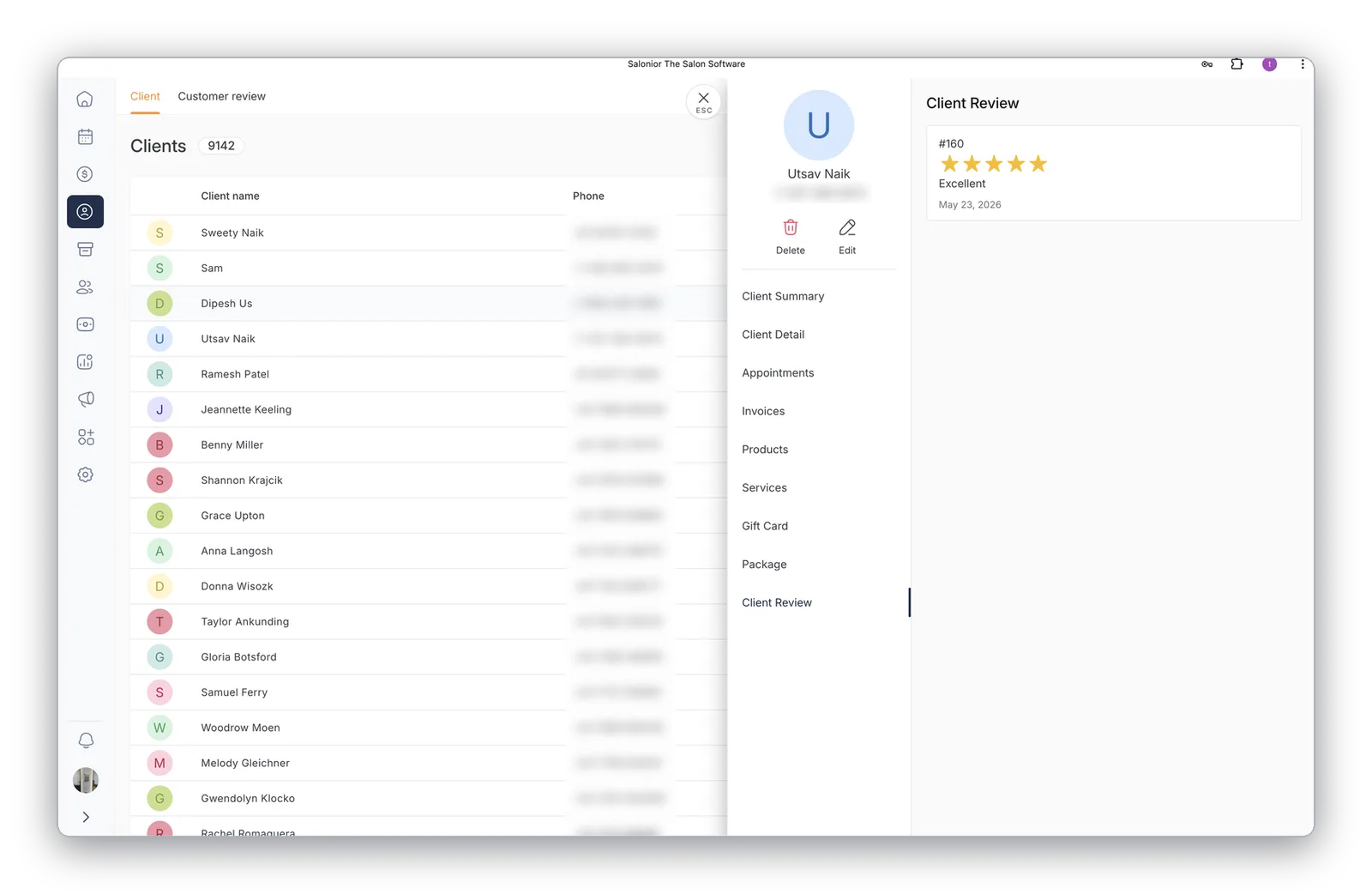Expand the sidebar with the arrow chevron

(86, 817)
